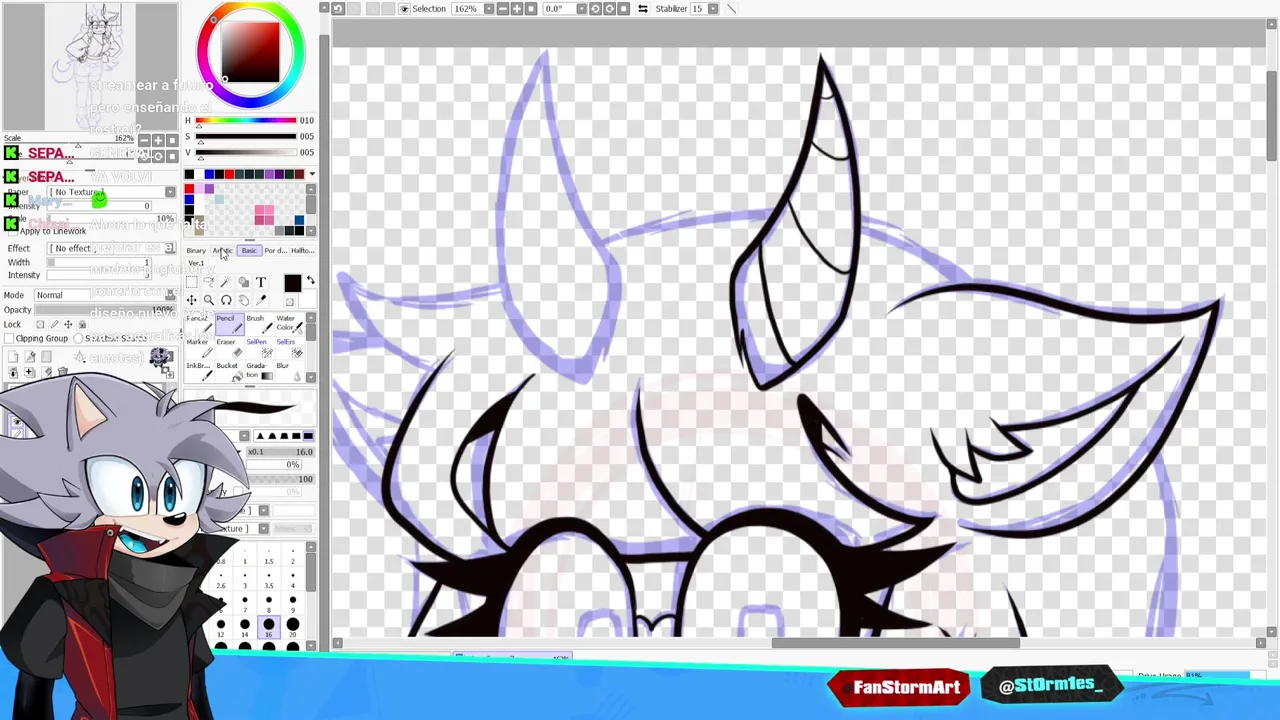Click the canvas vertical scrollbar
Image resolution: width=1280 pixels, height=720 pixels.
tap(1271, 115)
